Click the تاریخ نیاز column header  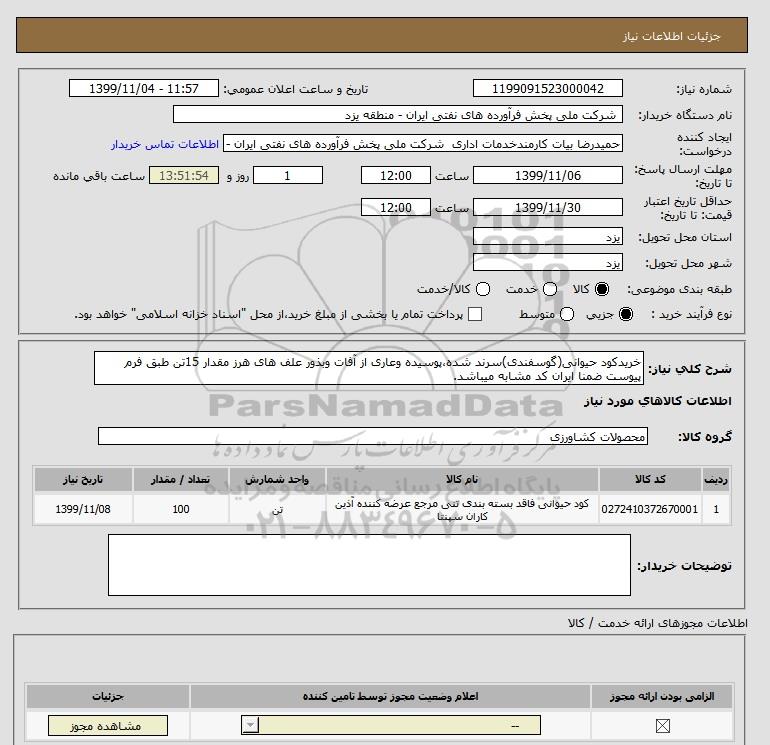tap(83, 479)
